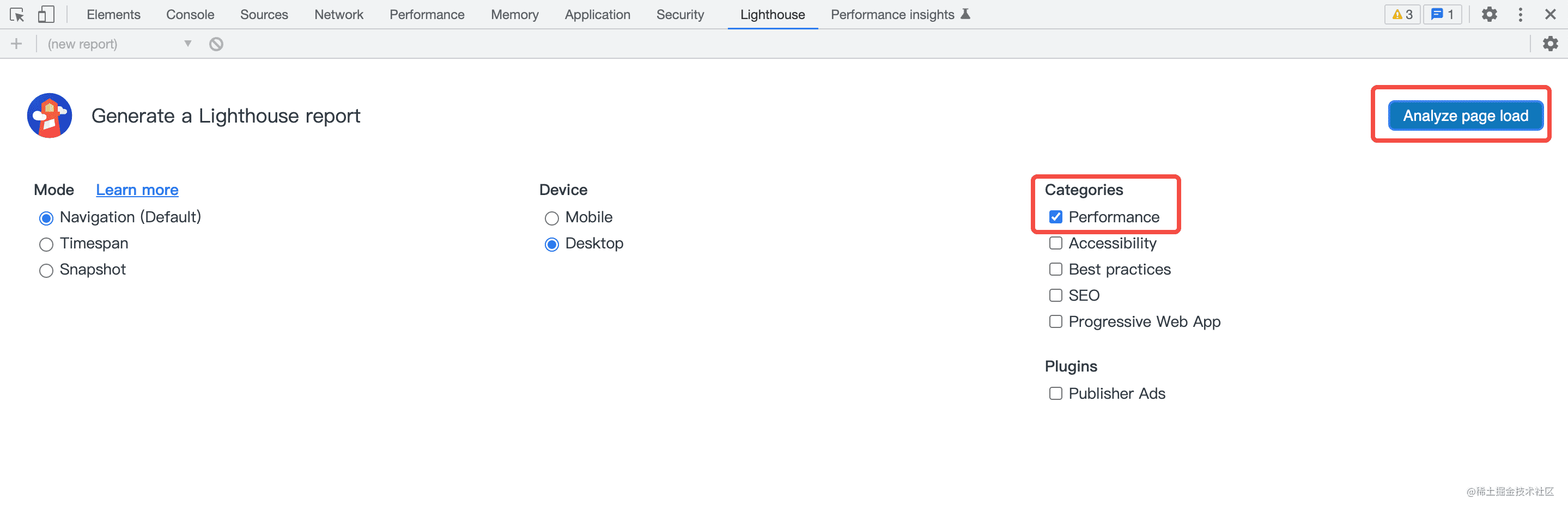Check the SEO category checkbox
Image resolution: width=1568 pixels, height=511 pixels.
pos(1055,296)
